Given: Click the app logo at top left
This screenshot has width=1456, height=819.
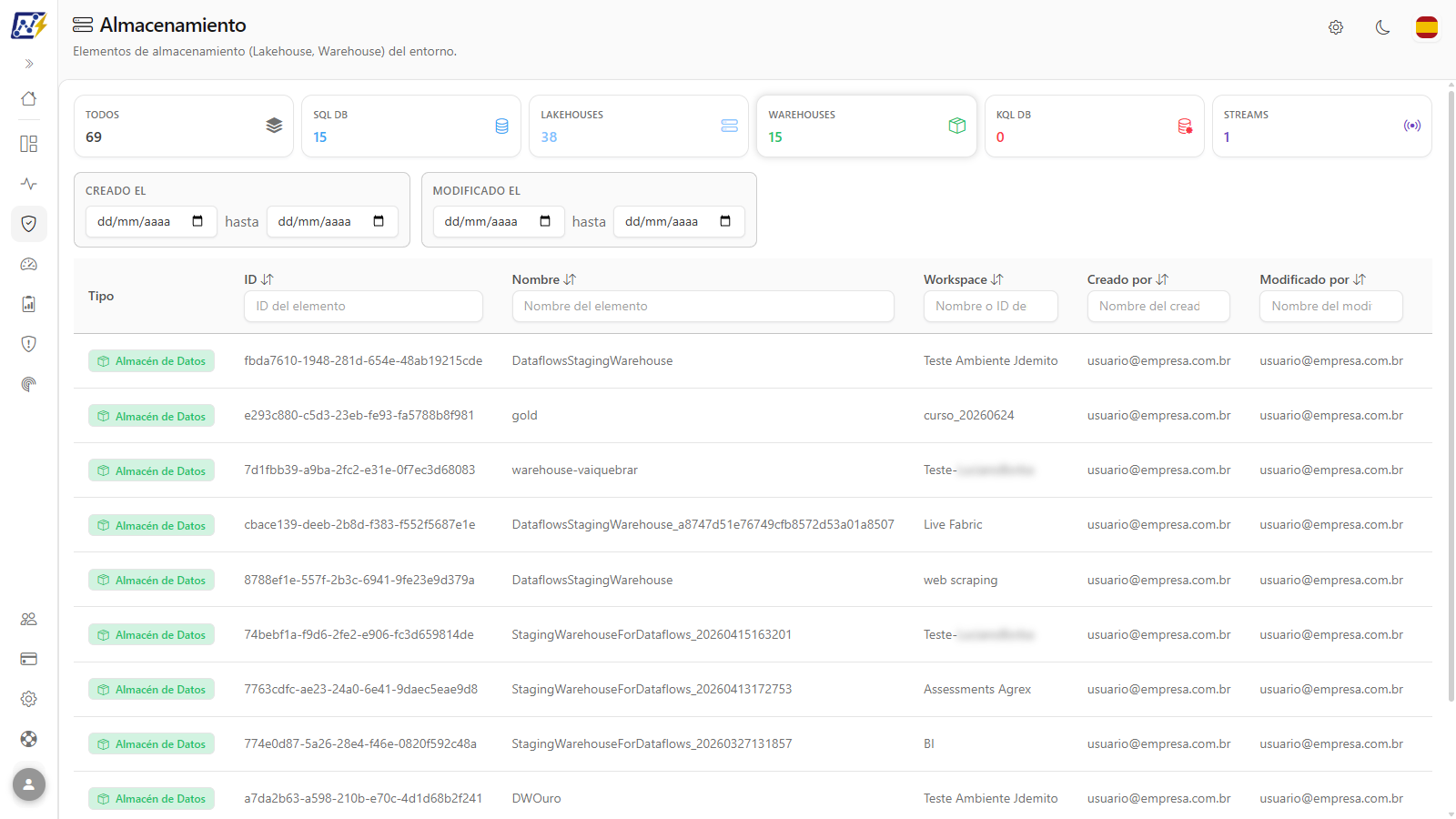Looking at the screenshot, I should pyautogui.click(x=29, y=25).
